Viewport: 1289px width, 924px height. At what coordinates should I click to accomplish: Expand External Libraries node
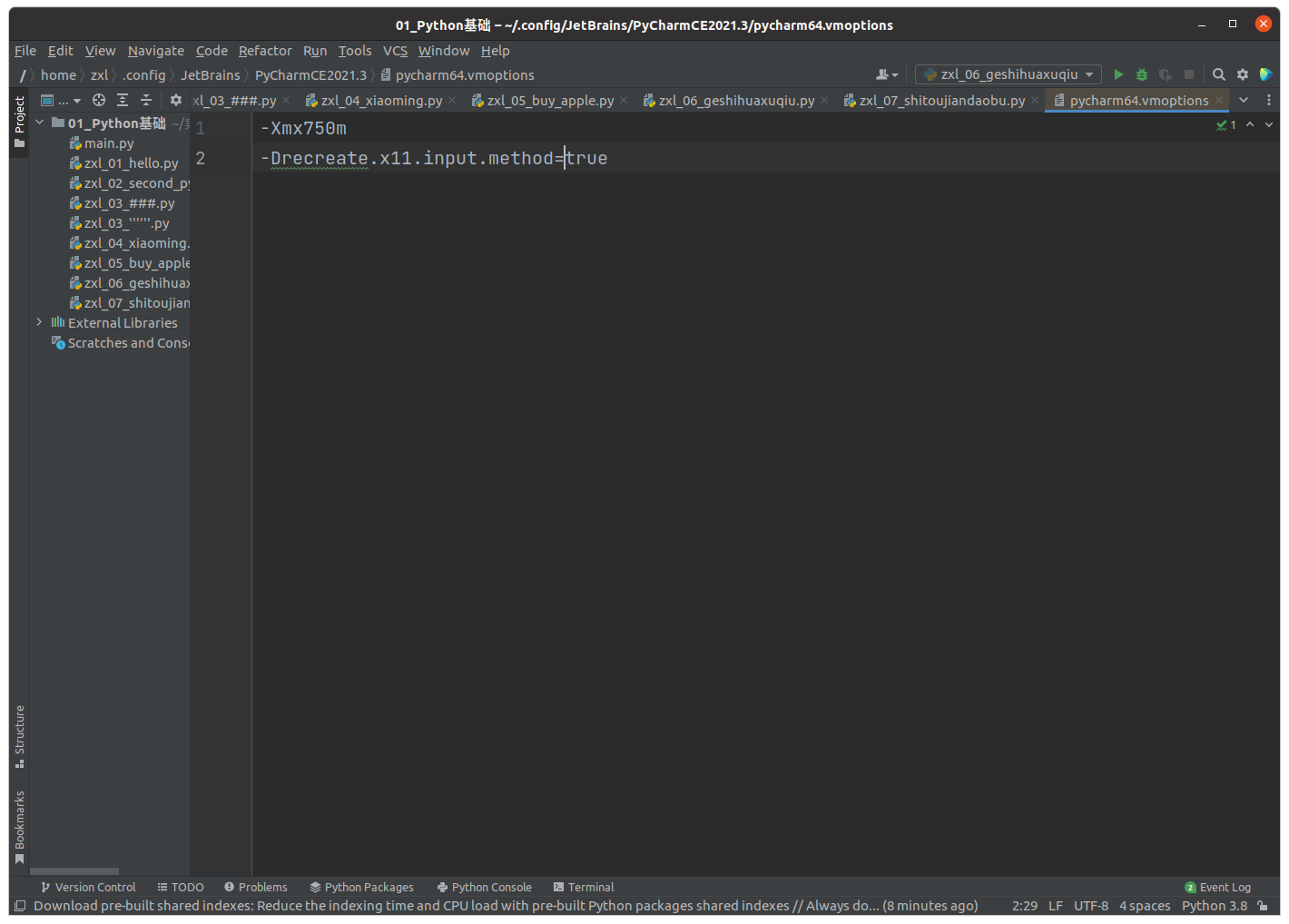[x=40, y=322]
